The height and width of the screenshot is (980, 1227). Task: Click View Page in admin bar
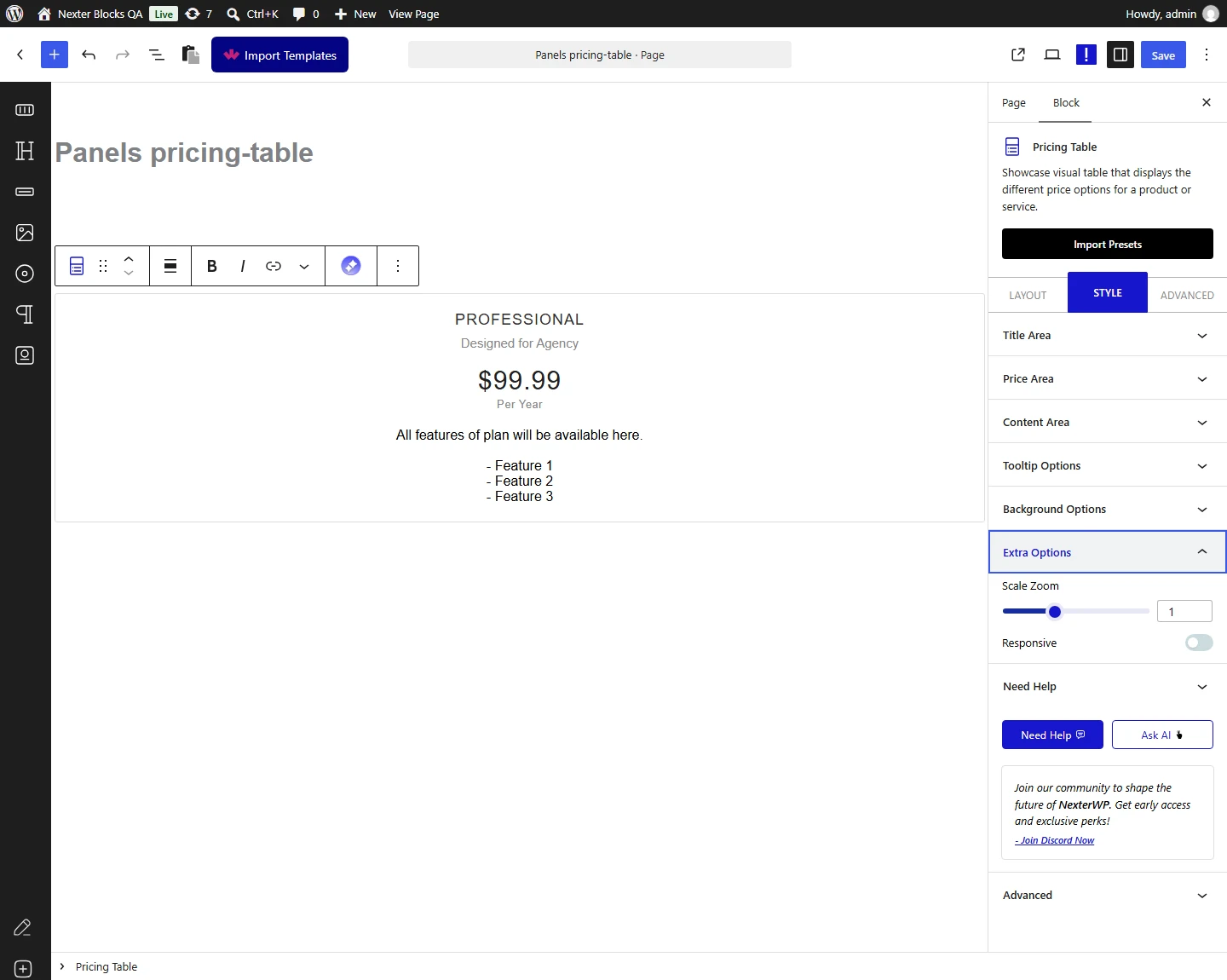pyautogui.click(x=414, y=14)
